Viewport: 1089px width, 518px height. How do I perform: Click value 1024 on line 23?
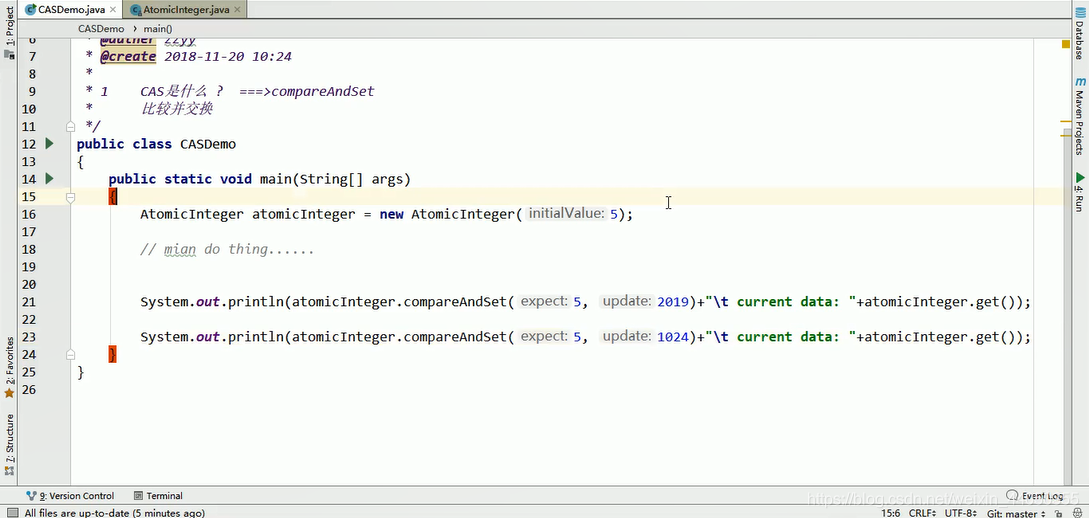(673, 337)
